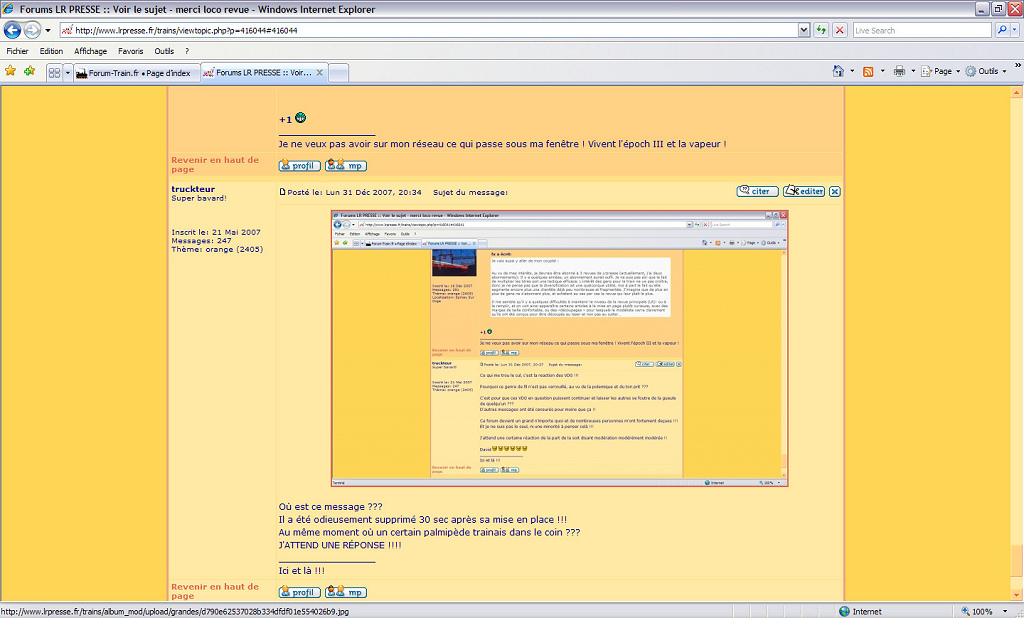Click the Live Search input box

921,30
